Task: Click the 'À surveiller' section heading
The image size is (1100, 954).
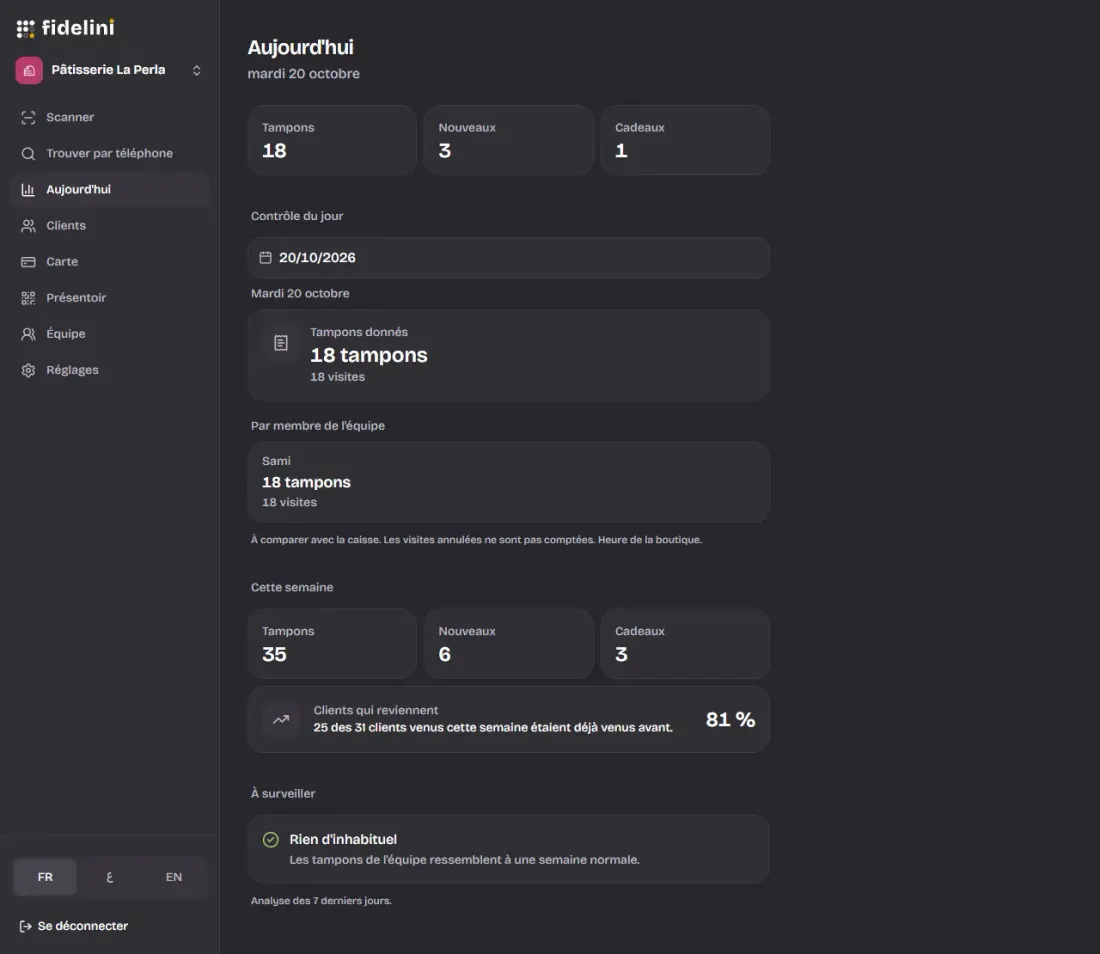Action: (x=283, y=793)
